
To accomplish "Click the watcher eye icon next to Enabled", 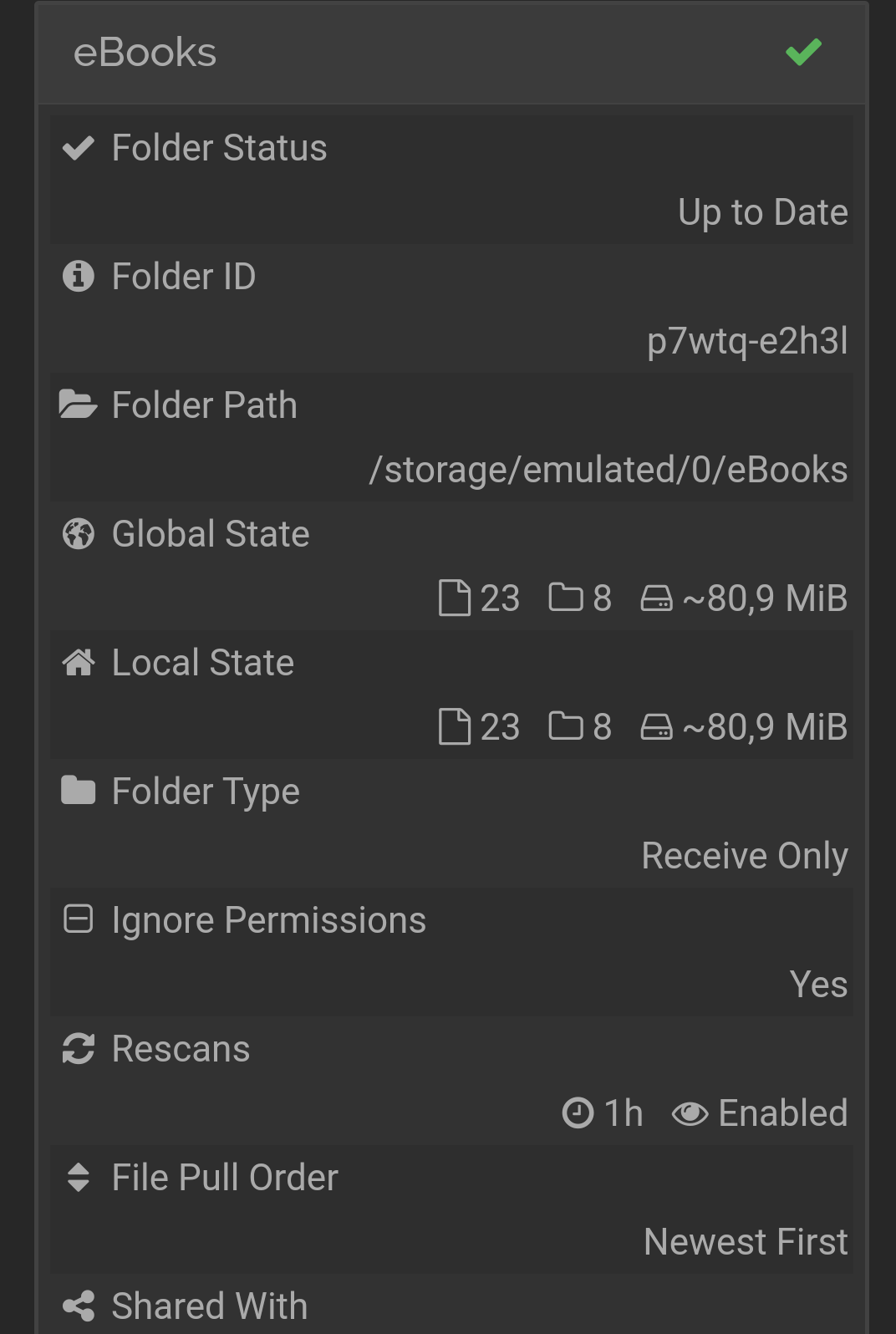I will click(x=690, y=1113).
